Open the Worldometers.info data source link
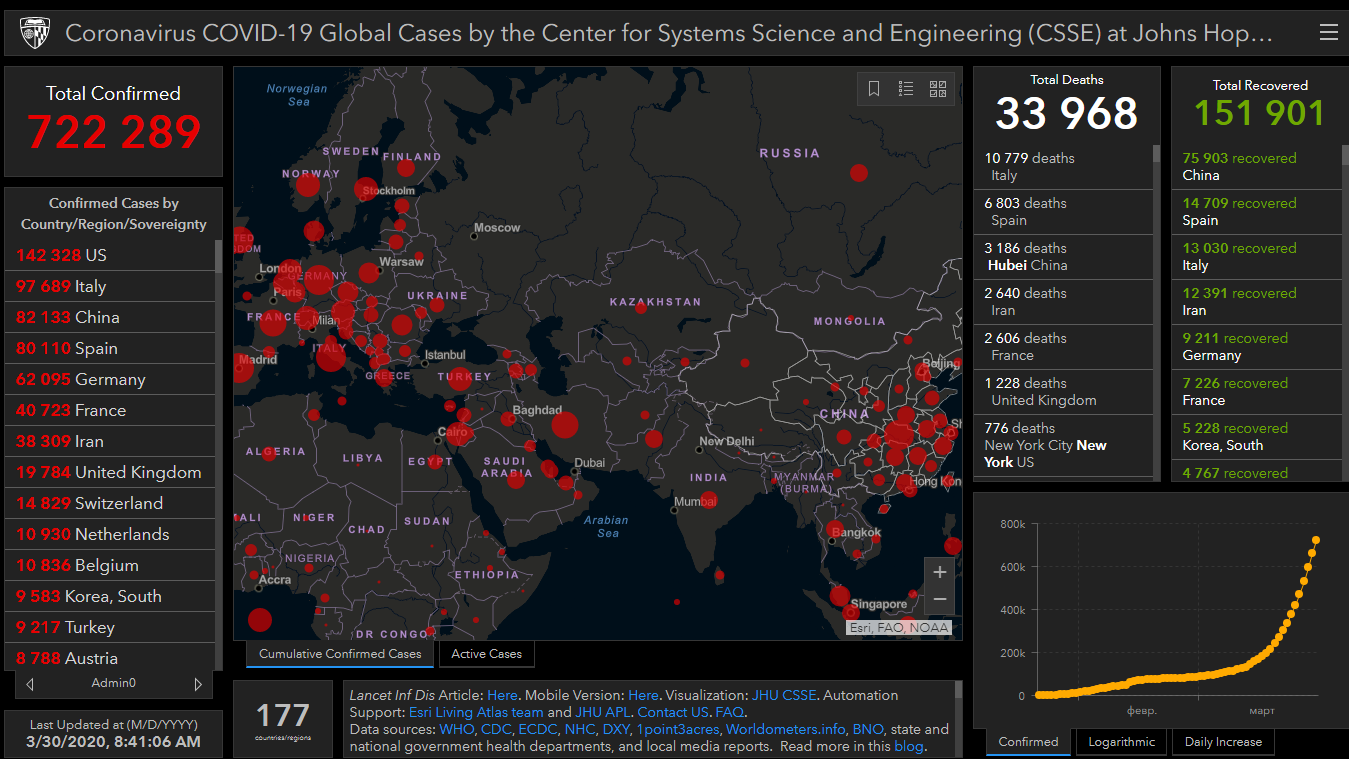1349x759 pixels. click(786, 729)
